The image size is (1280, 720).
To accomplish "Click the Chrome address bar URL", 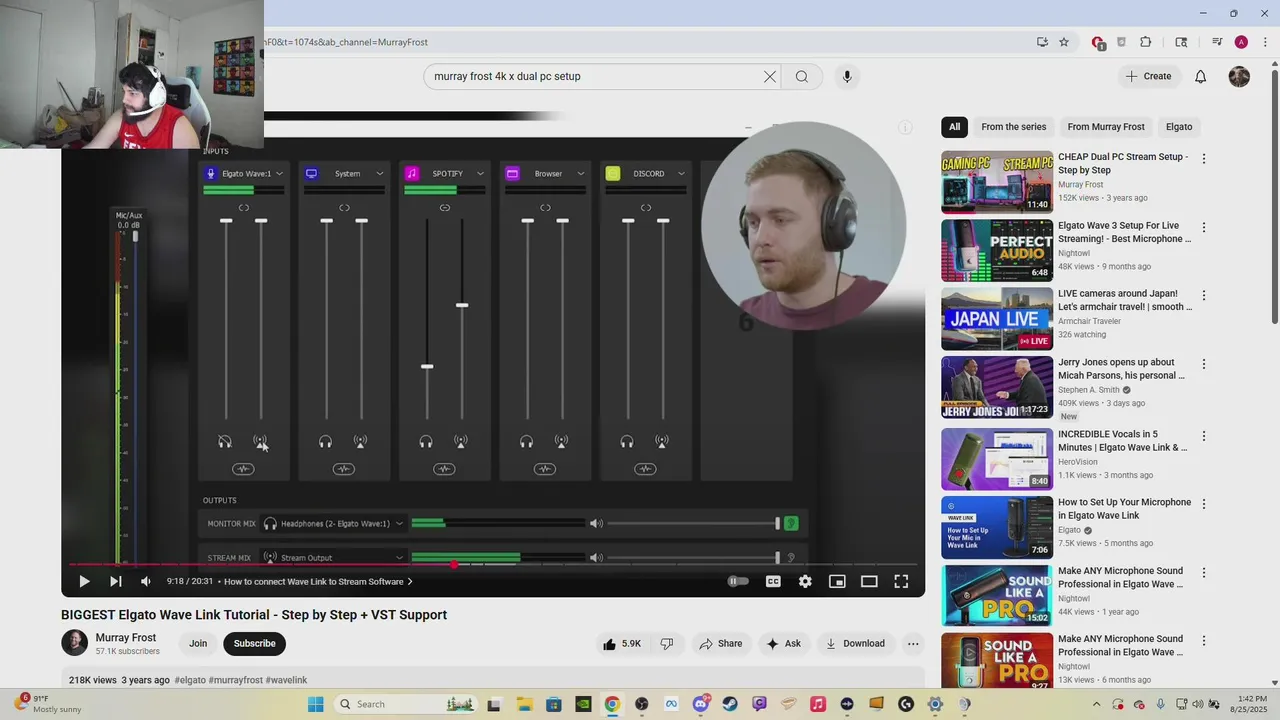I will 345,42.
